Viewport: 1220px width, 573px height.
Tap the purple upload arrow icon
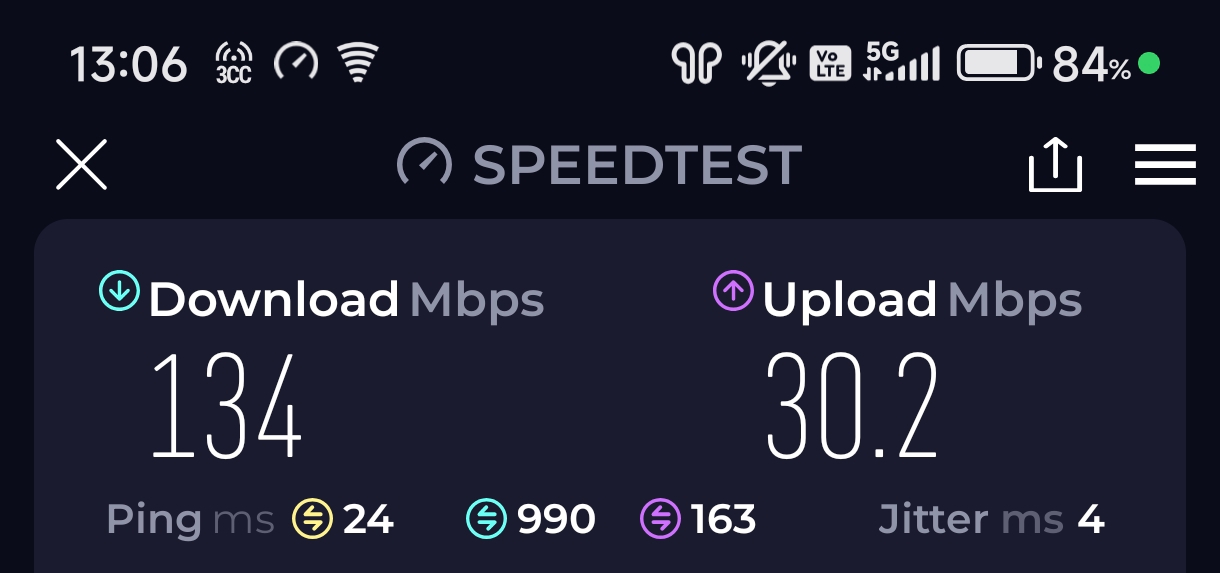(x=732, y=291)
